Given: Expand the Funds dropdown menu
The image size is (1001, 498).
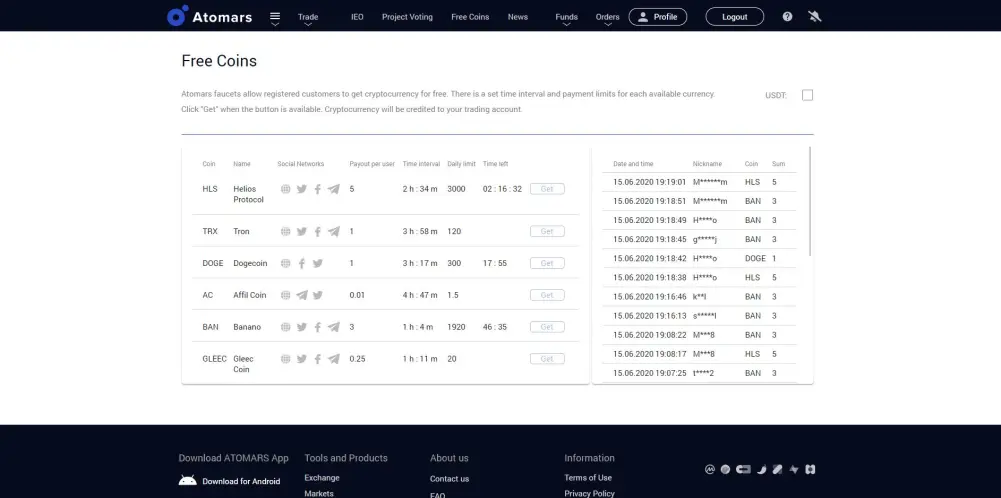Looking at the screenshot, I should (x=566, y=17).
